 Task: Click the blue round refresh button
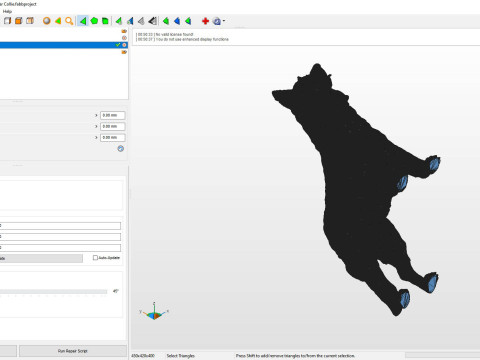pyautogui.click(x=121, y=149)
